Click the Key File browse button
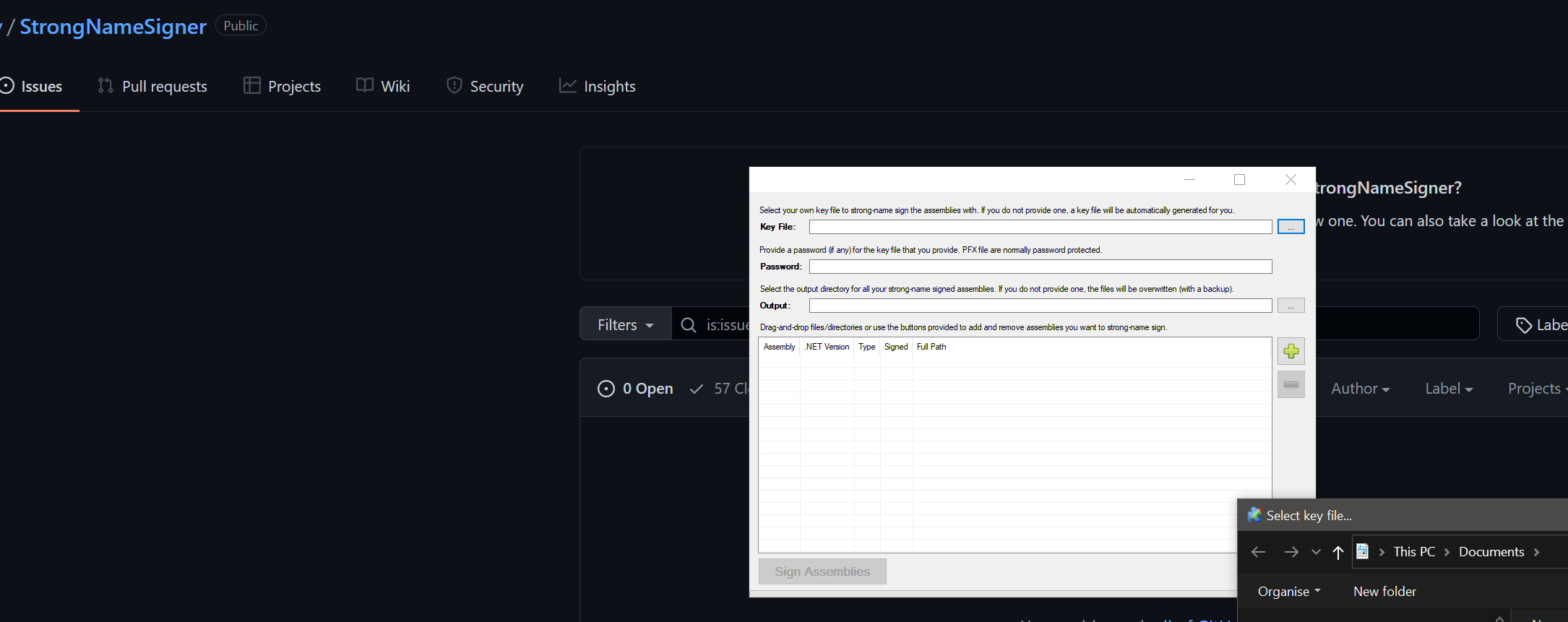 [1291, 227]
